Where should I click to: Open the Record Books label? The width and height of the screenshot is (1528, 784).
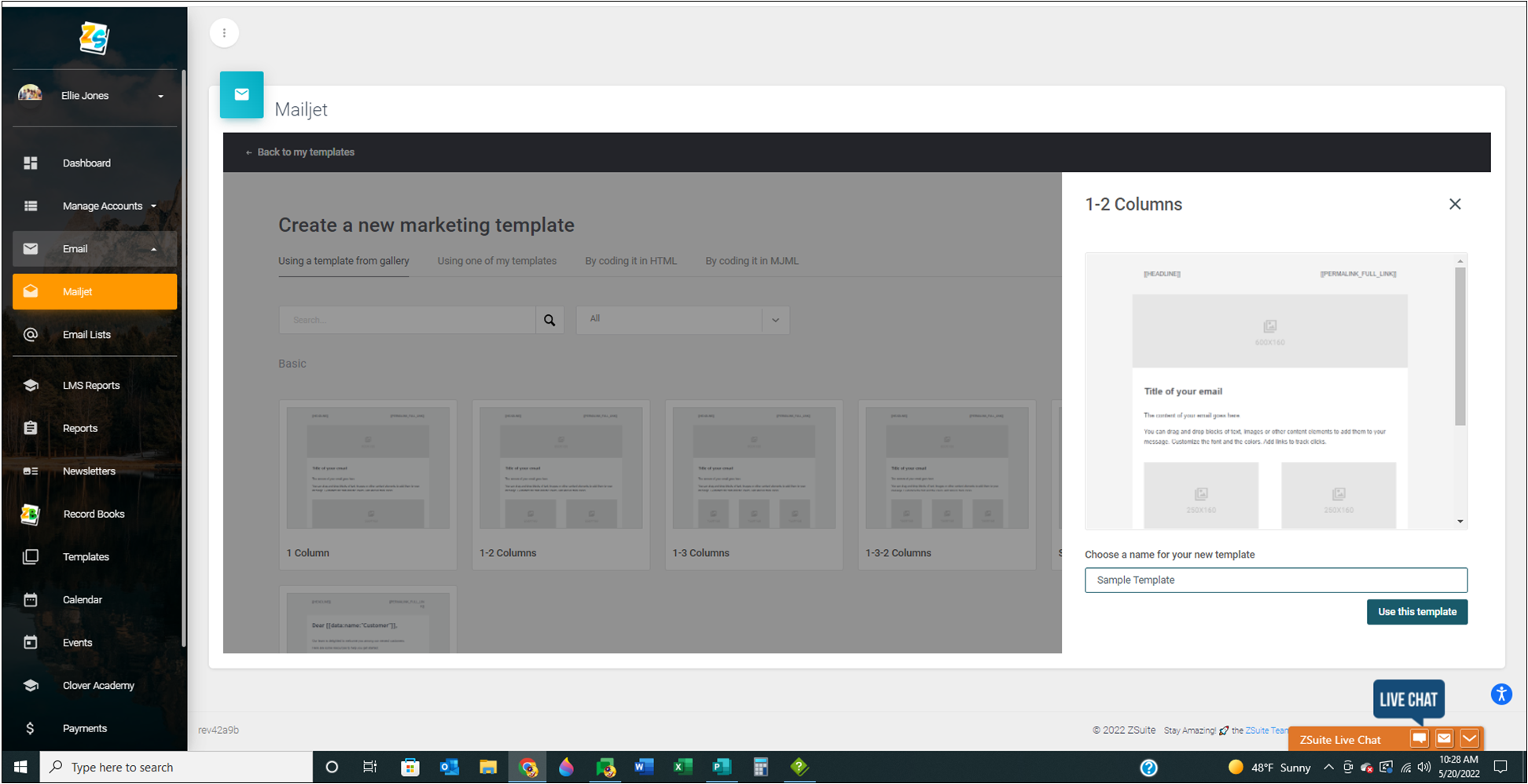pyautogui.click(x=94, y=514)
